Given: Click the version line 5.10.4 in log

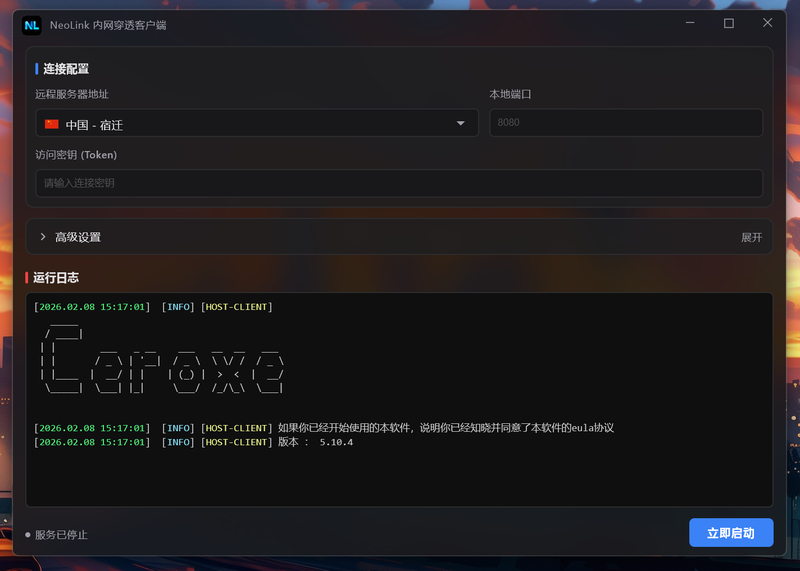Looking at the screenshot, I should pos(194,442).
